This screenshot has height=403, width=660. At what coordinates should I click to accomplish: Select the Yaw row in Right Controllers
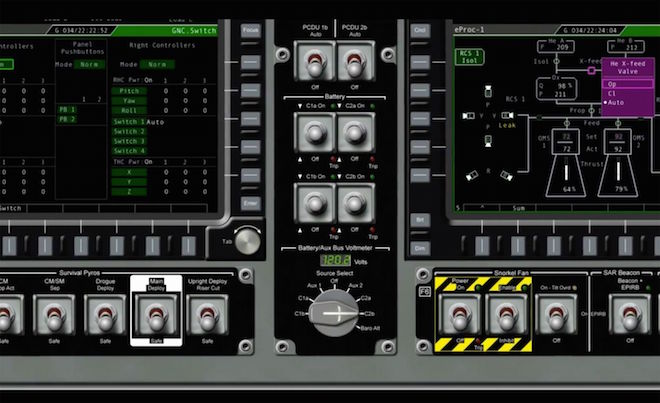129,101
